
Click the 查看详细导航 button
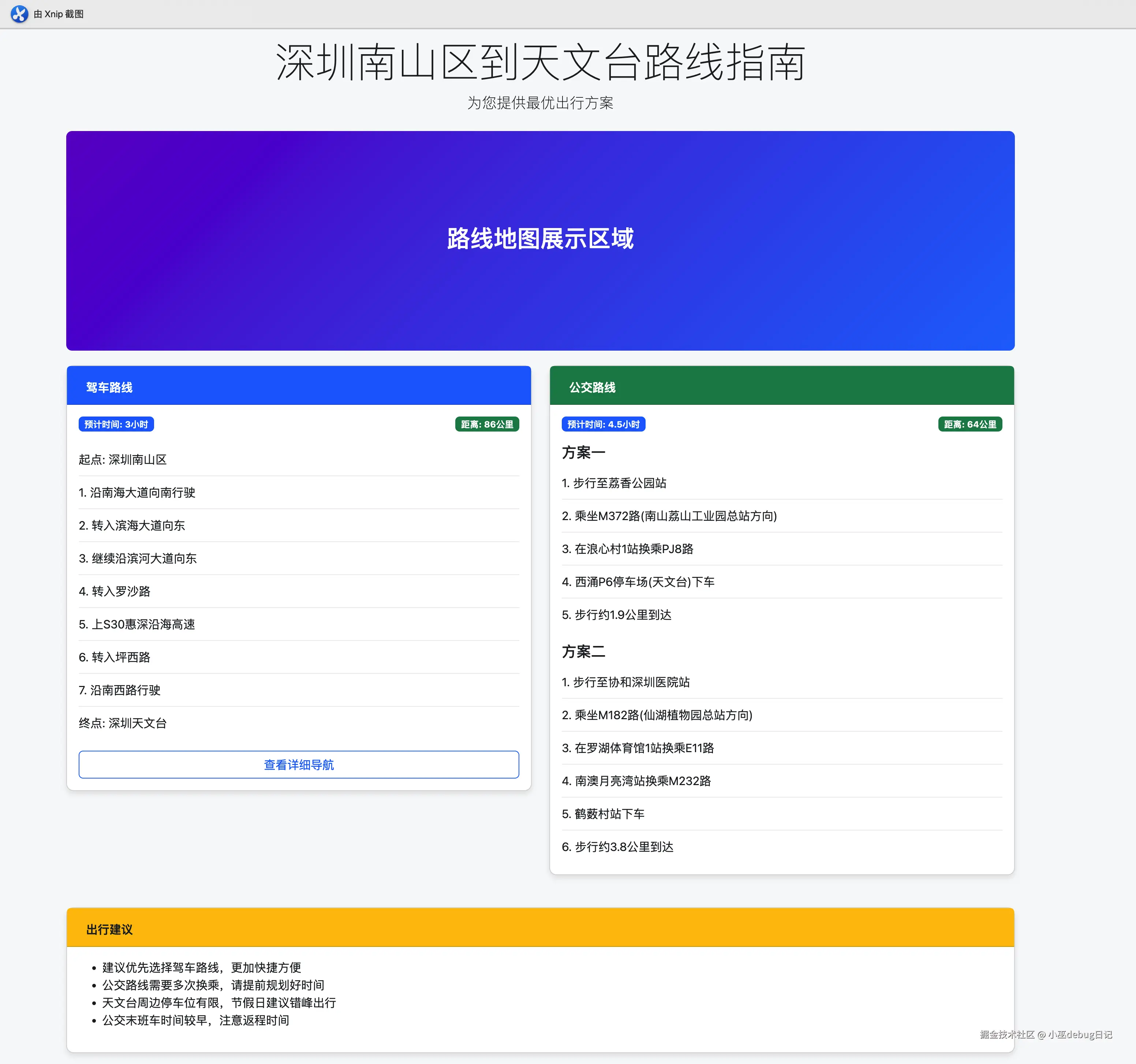(298, 765)
